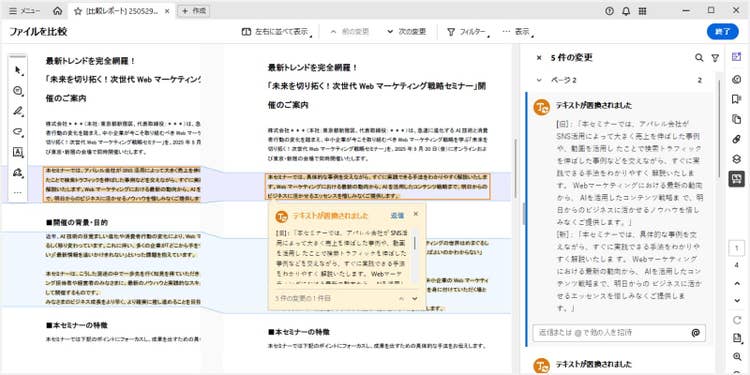
Task: Select the arrow selection tool
Action: [x=18, y=70]
